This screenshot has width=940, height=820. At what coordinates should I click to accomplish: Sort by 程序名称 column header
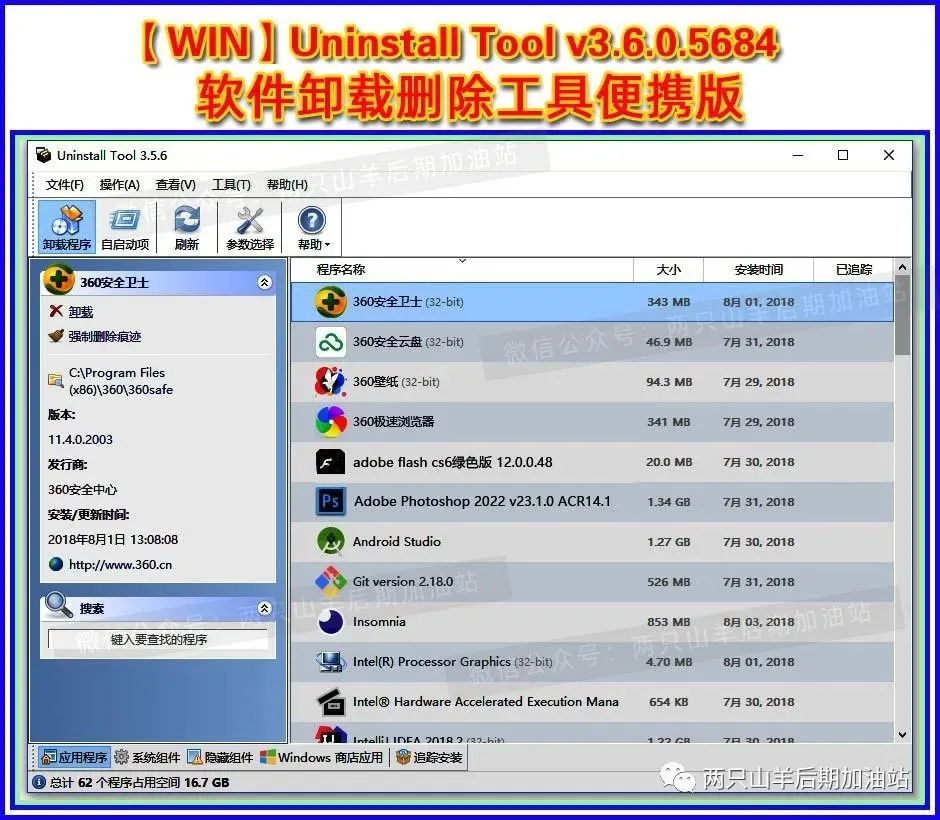coord(341,270)
